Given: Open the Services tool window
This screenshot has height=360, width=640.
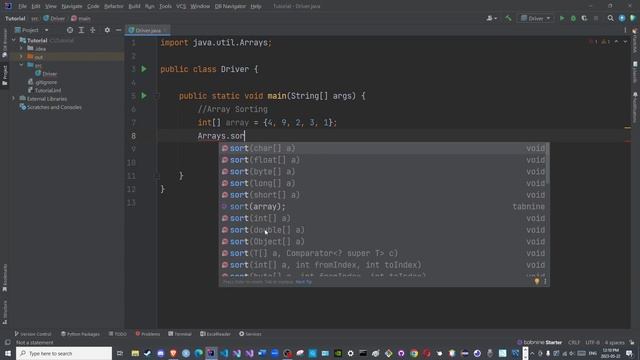Looking at the screenshot, I should tap(250, 334).
